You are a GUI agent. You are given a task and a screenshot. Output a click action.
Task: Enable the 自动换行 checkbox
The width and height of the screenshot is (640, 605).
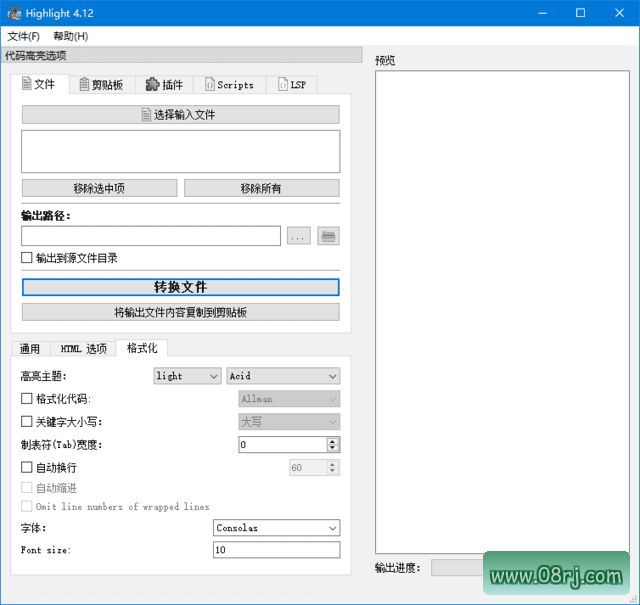point(27,467)
